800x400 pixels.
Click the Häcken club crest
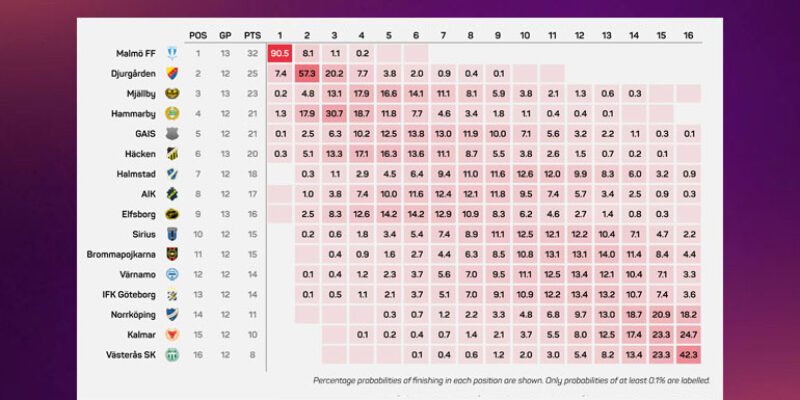[x=172, y=153]
